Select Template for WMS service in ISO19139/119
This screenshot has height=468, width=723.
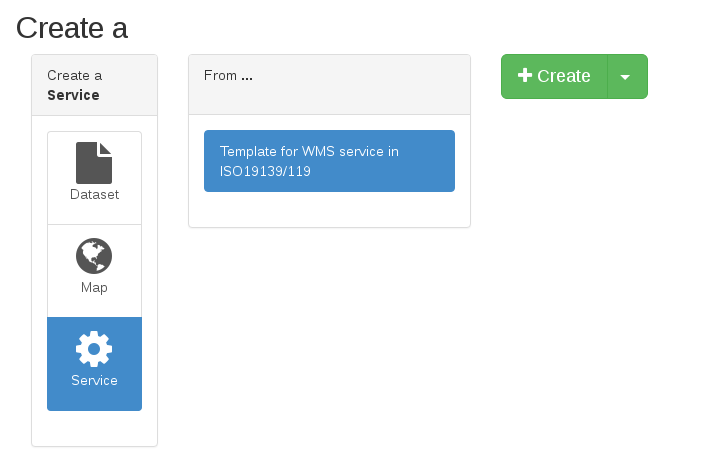pyautogui.click(x=329, y=161)
